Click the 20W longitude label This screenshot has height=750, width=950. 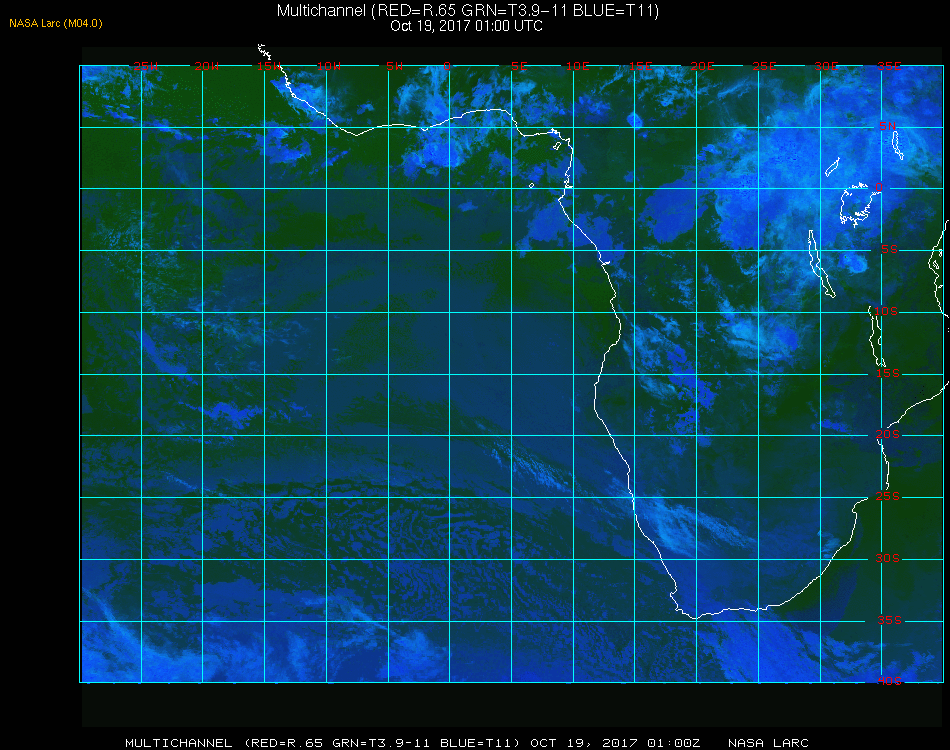[207, 66]
